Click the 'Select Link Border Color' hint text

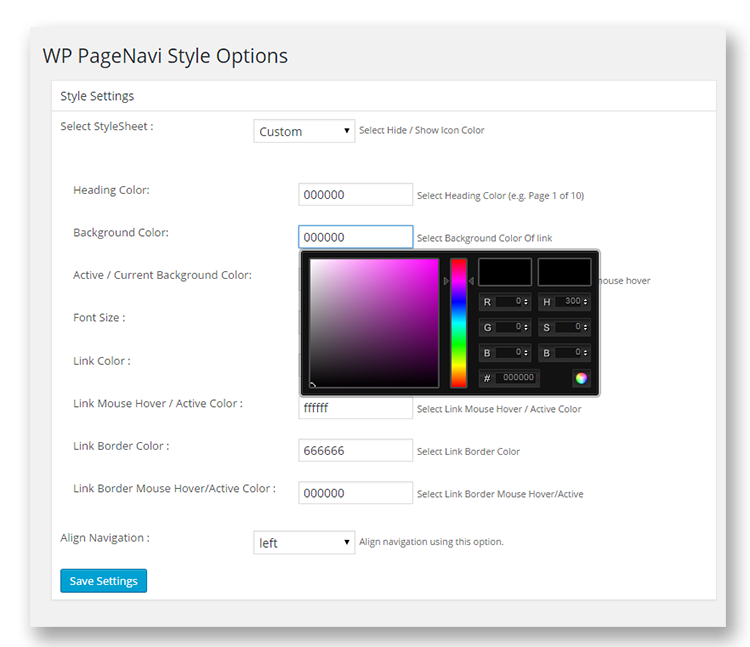(468, 451)
